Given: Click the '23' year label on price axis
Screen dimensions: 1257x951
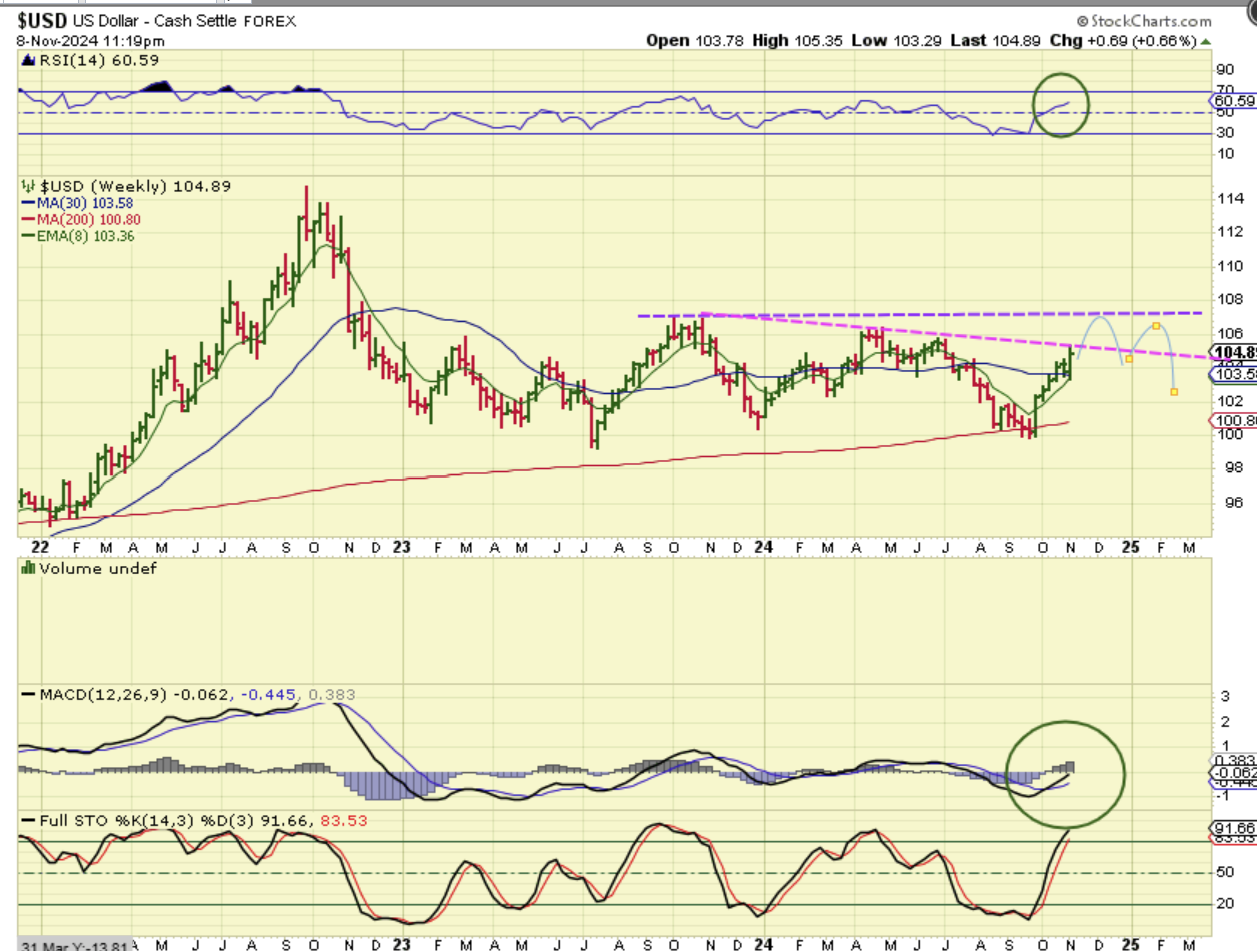Looking at the screenshot, I should click(x=401, y=548).
